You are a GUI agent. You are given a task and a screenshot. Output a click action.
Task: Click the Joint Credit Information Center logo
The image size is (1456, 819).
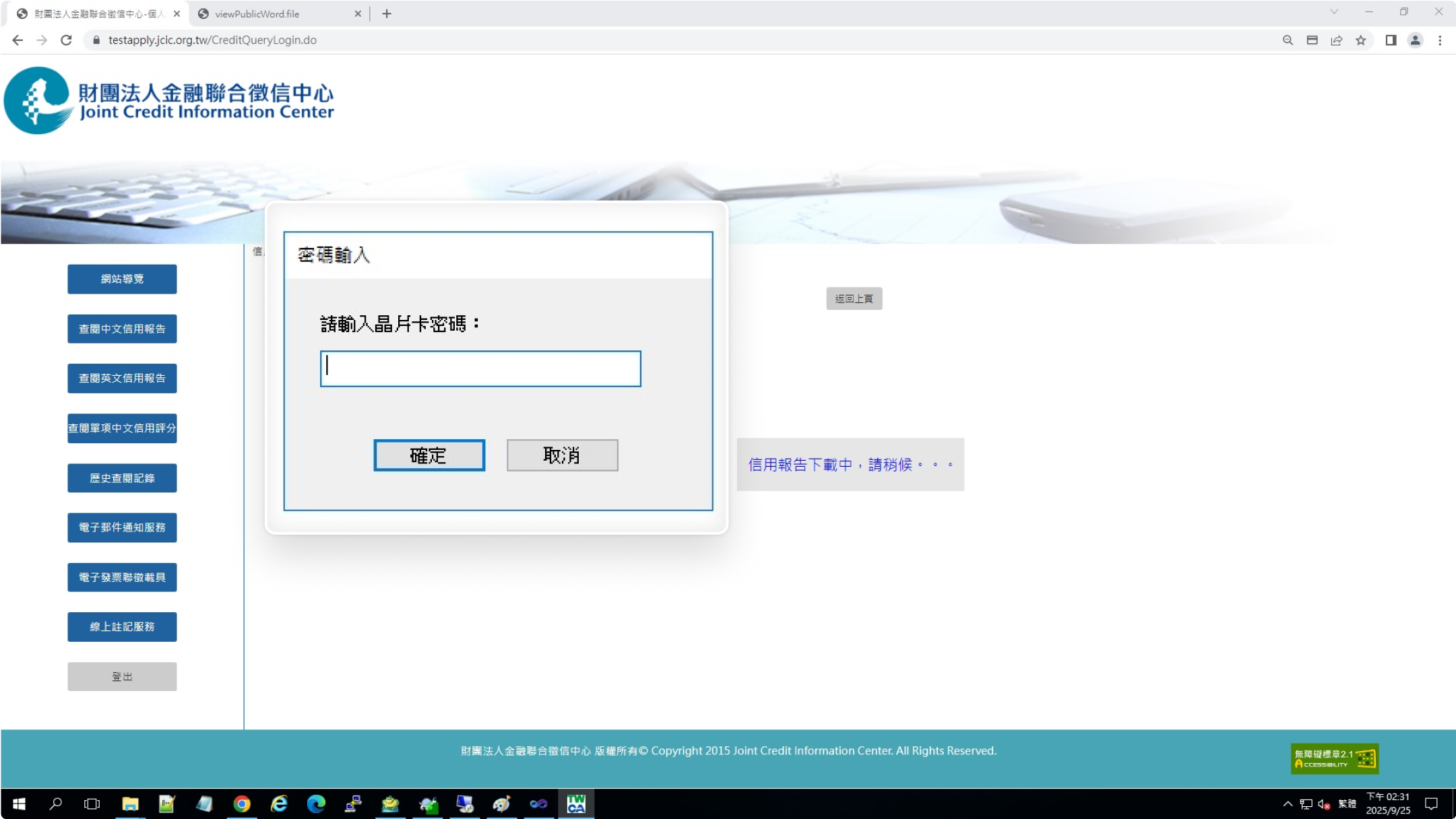point(169,101)
